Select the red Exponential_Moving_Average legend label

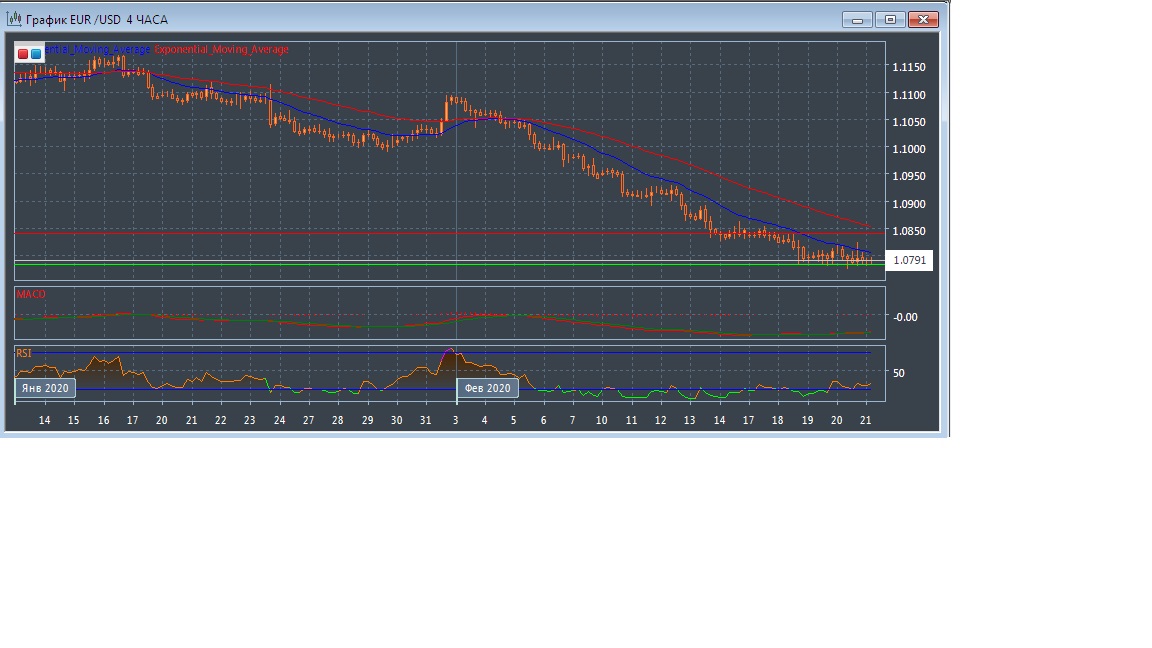221,50
